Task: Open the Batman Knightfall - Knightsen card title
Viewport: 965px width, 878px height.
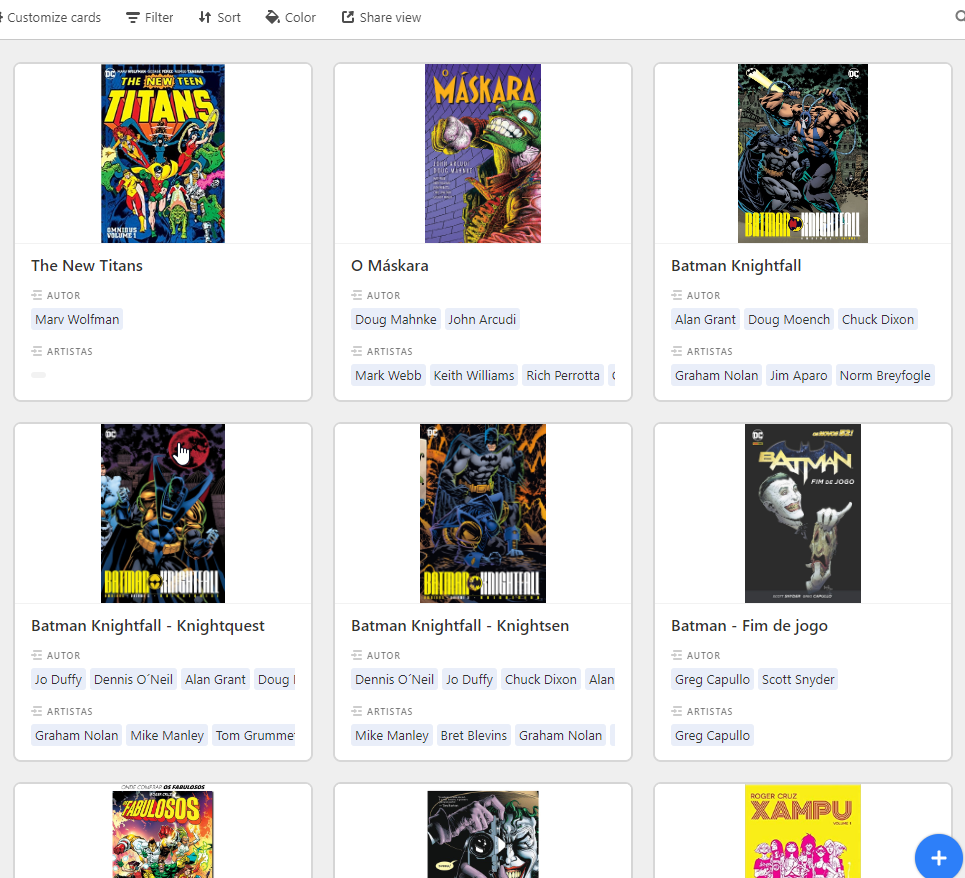Action: [x=460, y=626]
